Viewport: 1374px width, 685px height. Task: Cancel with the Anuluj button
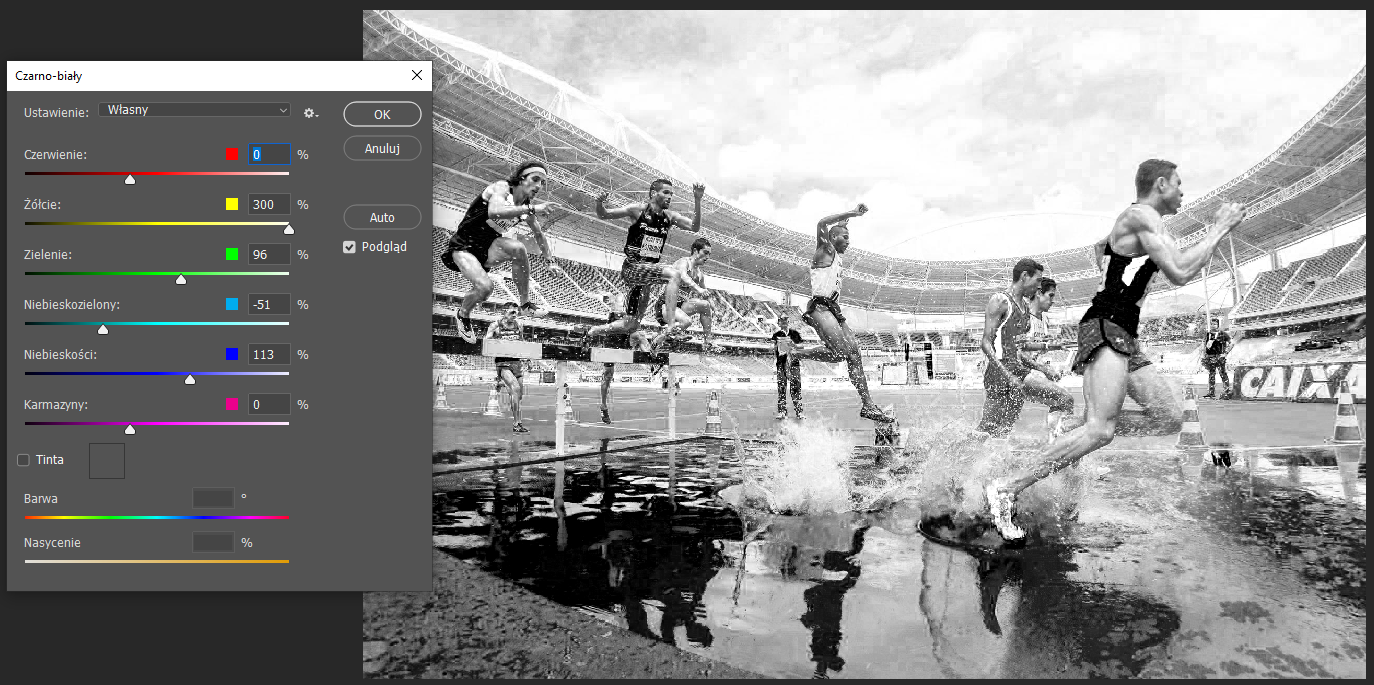coord(382,148)
